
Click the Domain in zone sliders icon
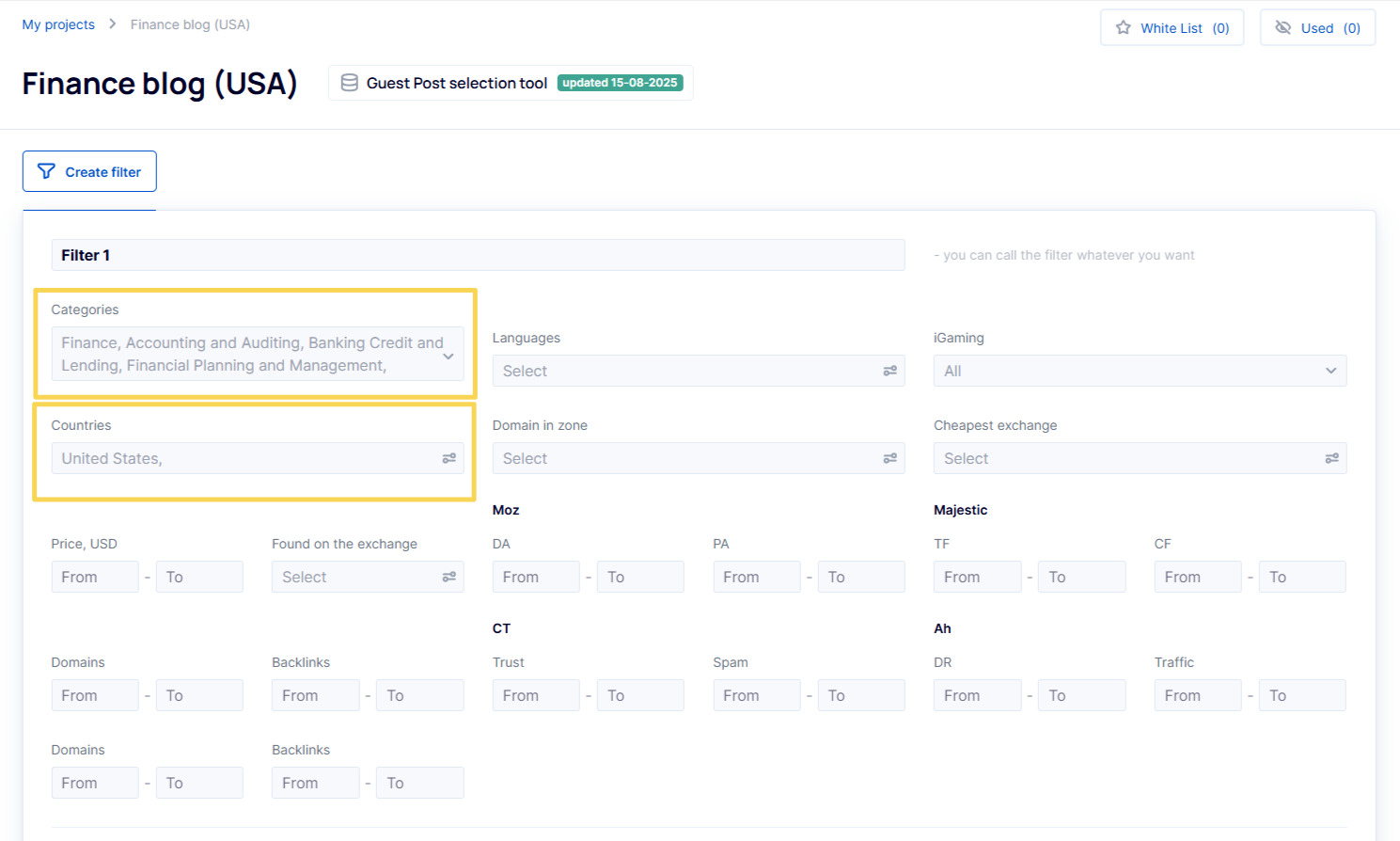[x=889, y=458]
